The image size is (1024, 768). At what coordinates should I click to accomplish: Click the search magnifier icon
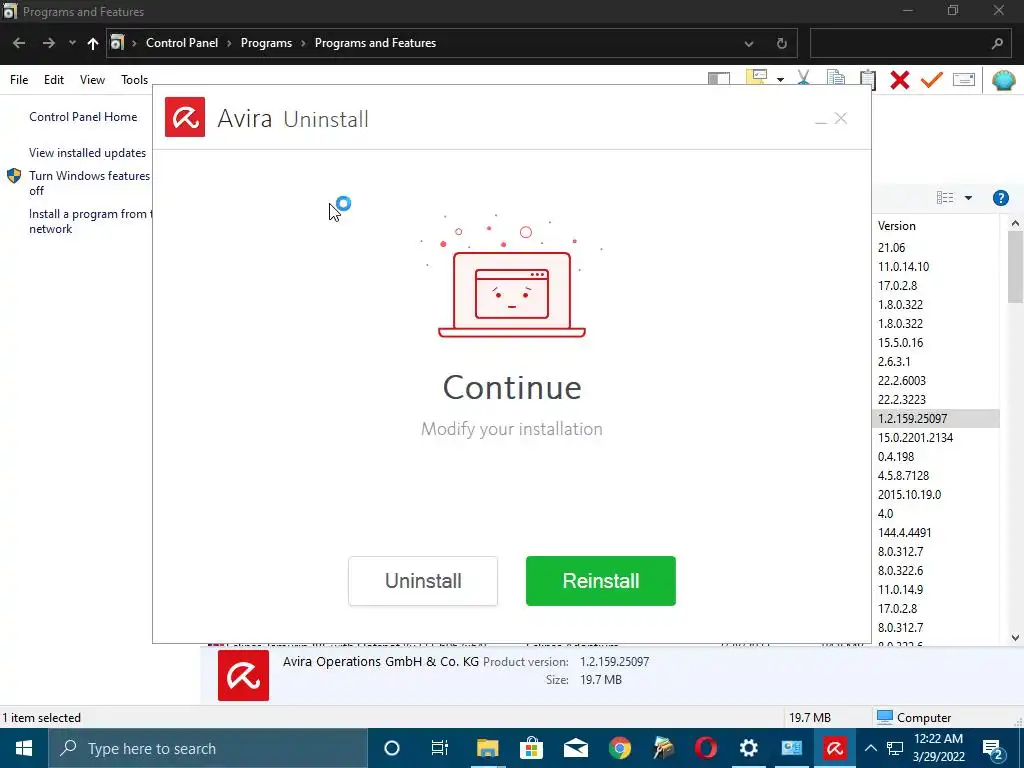coord(997,44)
